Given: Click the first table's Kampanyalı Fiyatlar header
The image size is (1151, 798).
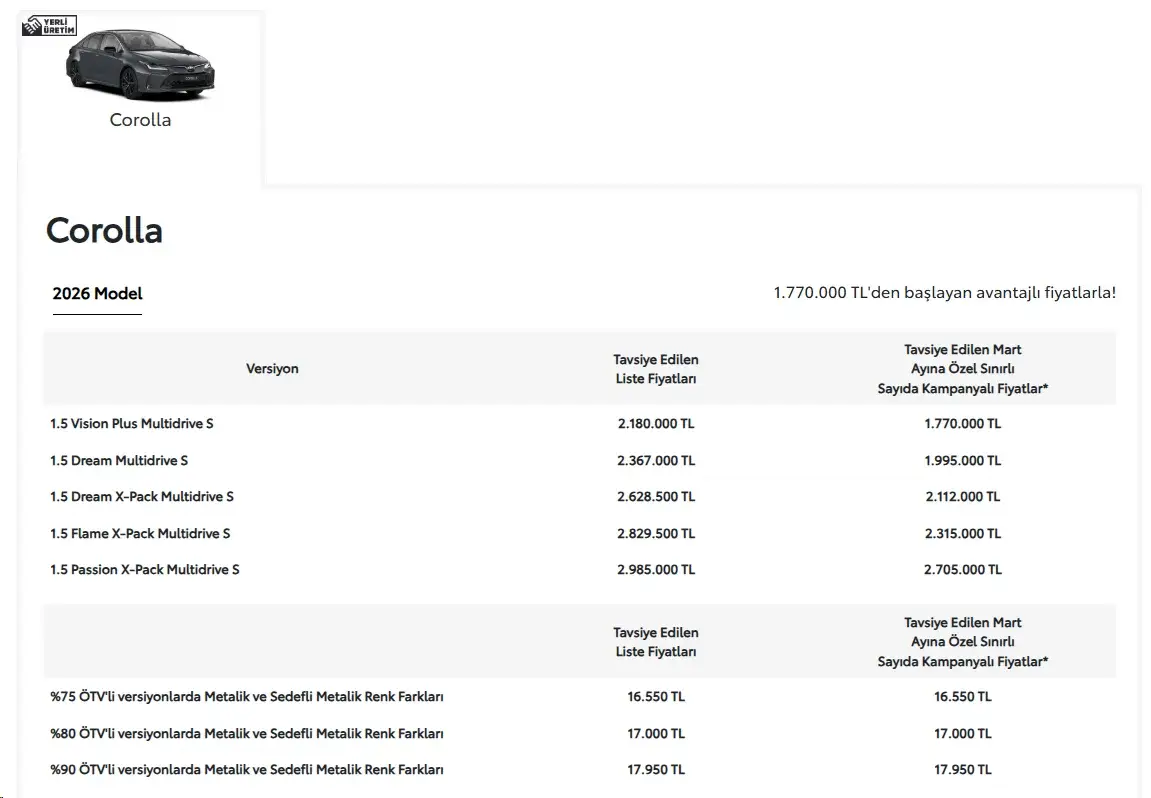Looking at the screenshot, I should [962, 369].
